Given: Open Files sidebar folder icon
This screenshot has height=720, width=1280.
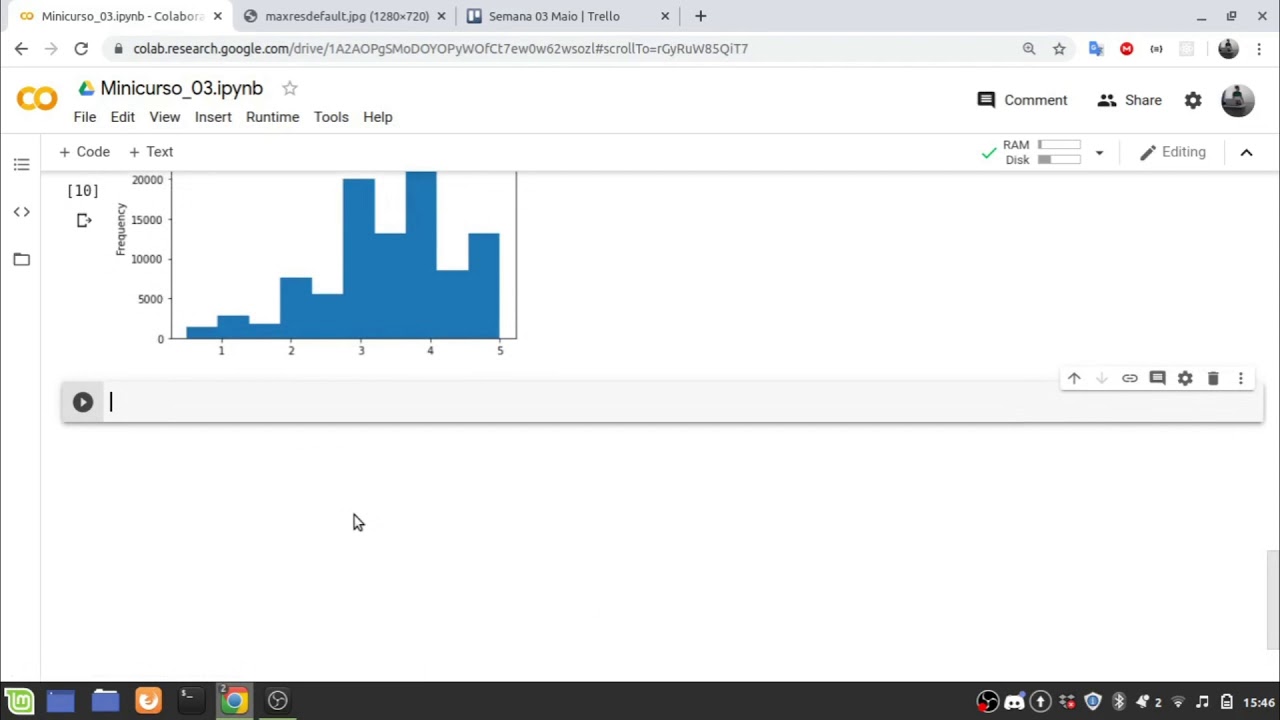Looking at the screenshot, I should pyautogui.click(x=21, y=260).
